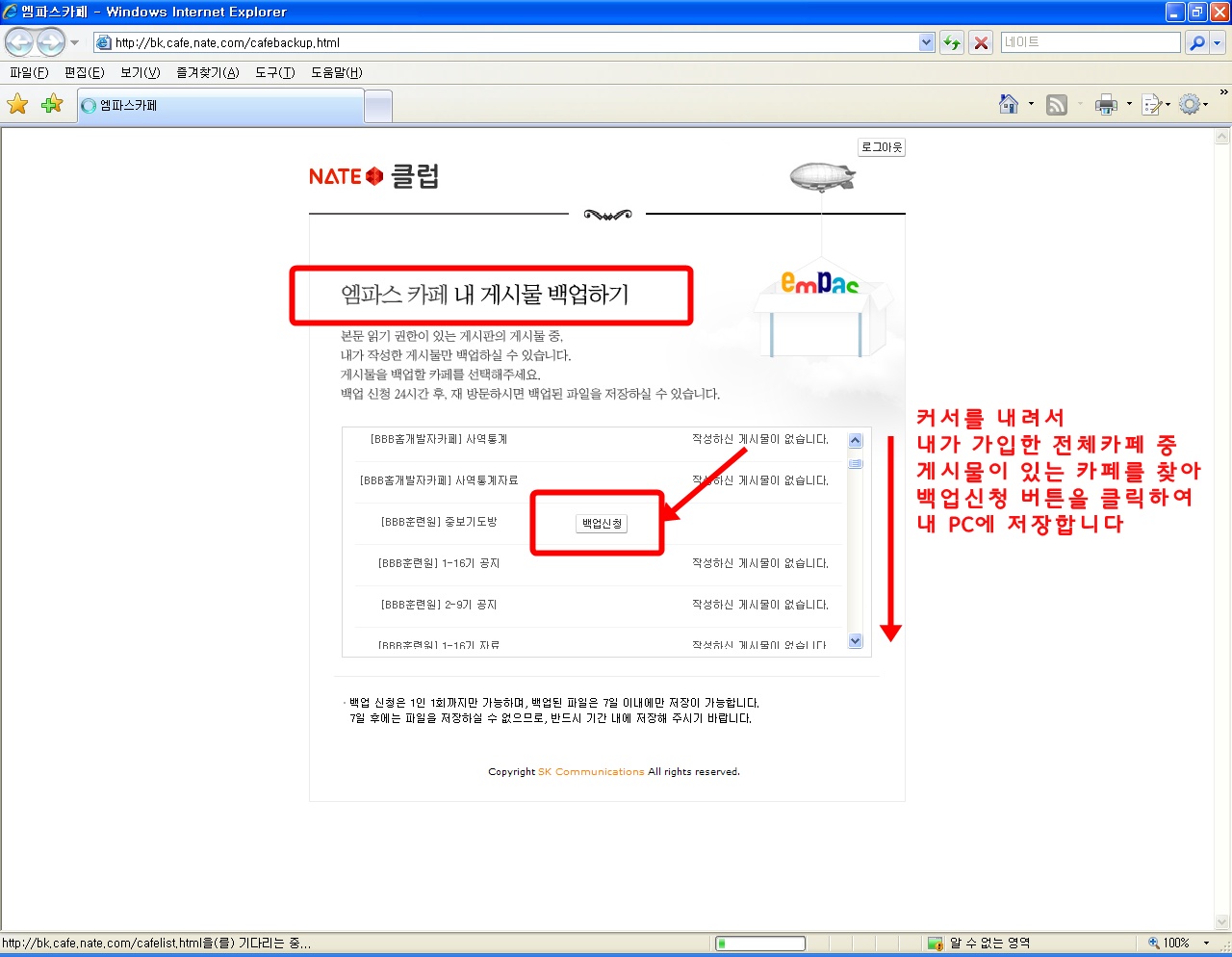Open the 파일(F) menu
Image resolution: width=1232 pixels, height=957 pixels.
tap(29, 73)
